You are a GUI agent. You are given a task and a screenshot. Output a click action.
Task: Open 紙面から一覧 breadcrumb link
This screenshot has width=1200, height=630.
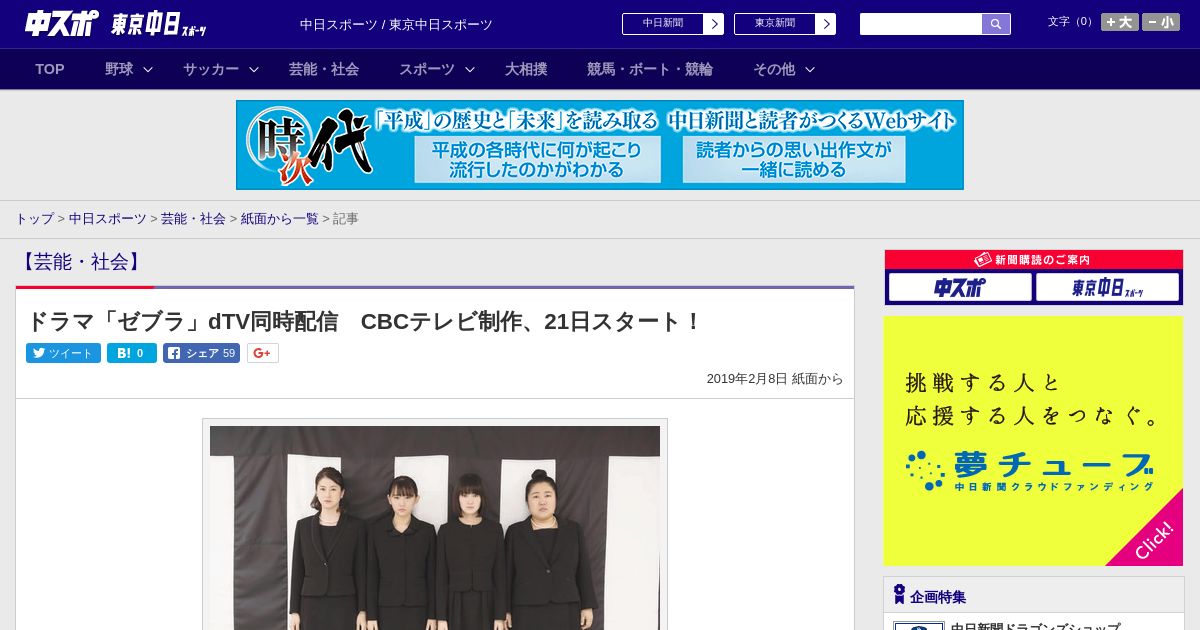coord(279,218)
